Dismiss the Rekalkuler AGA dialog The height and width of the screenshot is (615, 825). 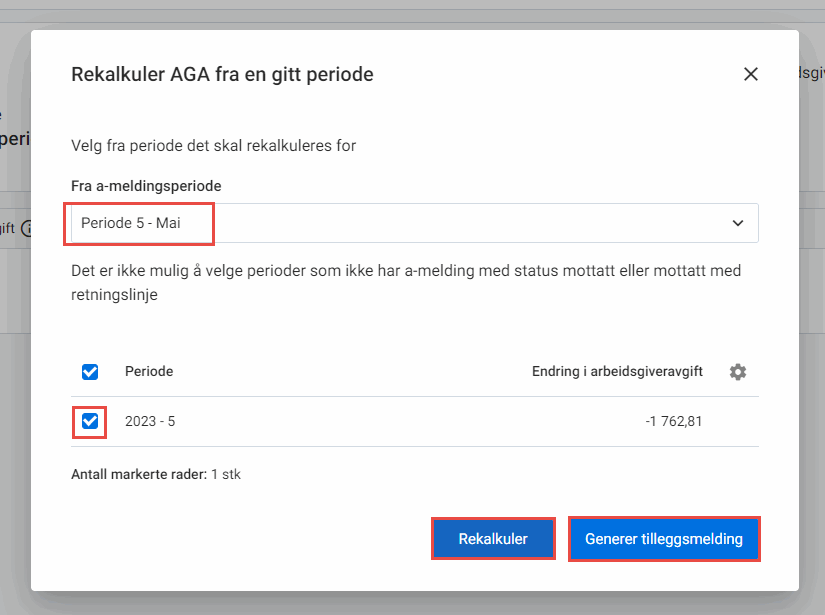751,74
